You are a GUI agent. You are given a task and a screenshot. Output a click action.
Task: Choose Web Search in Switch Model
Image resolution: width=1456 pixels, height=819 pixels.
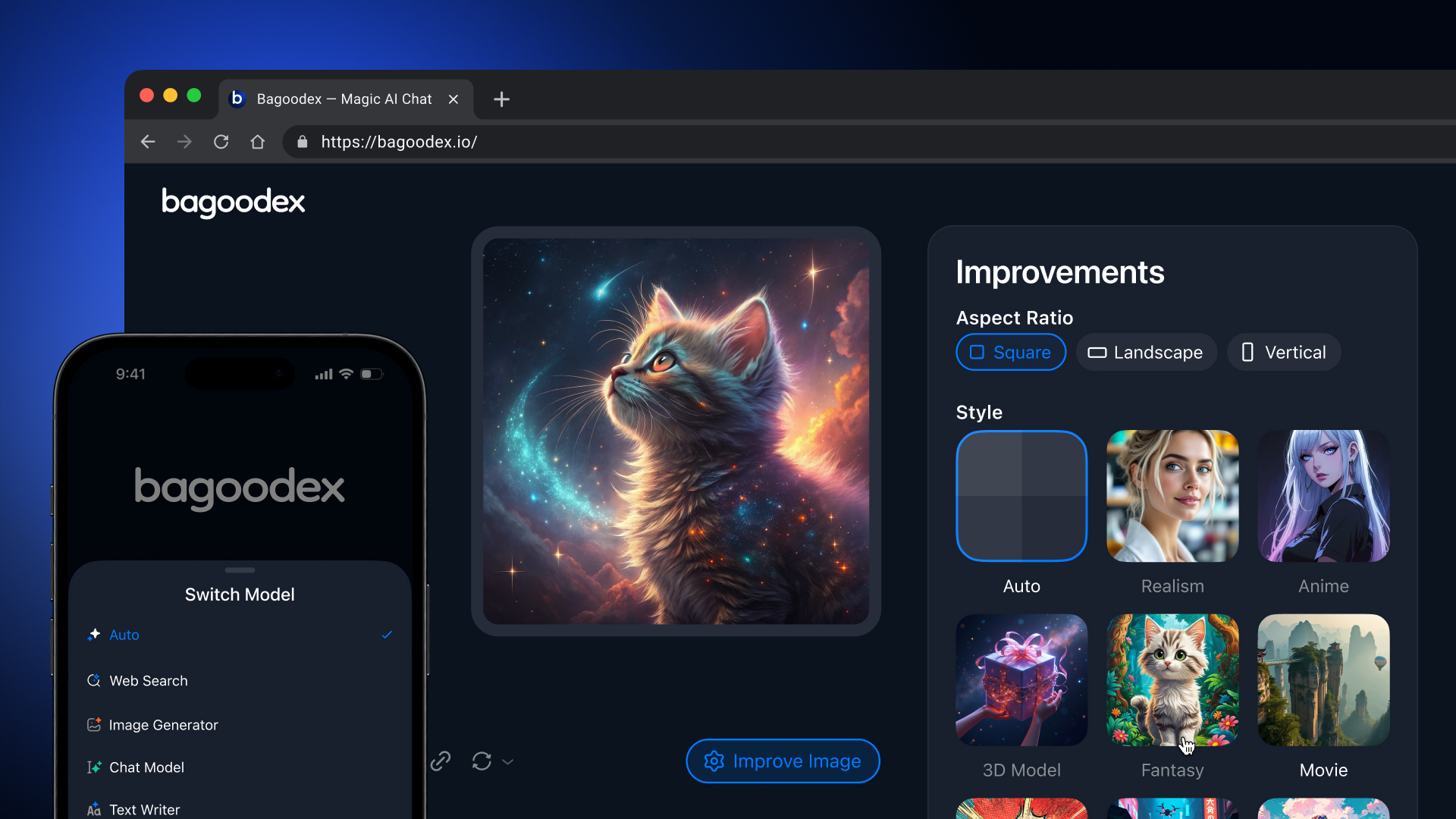tap(149, 681)
